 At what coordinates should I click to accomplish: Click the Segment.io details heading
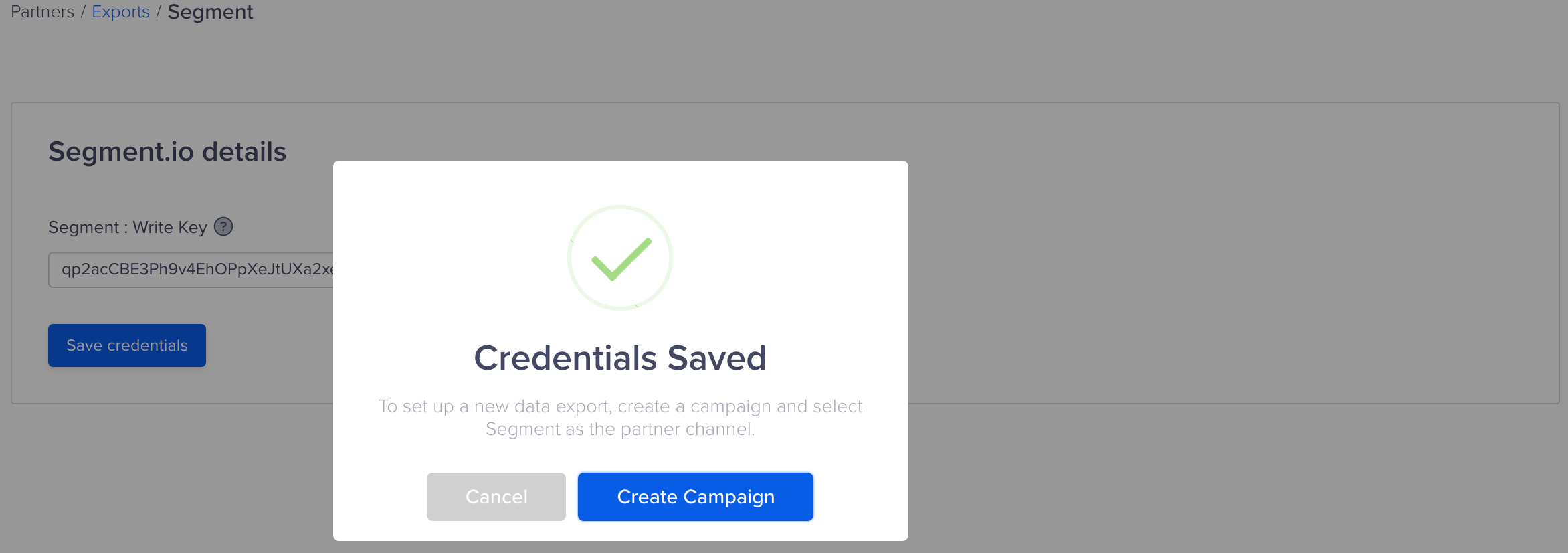pyautogui.click(x=167, y=152)
